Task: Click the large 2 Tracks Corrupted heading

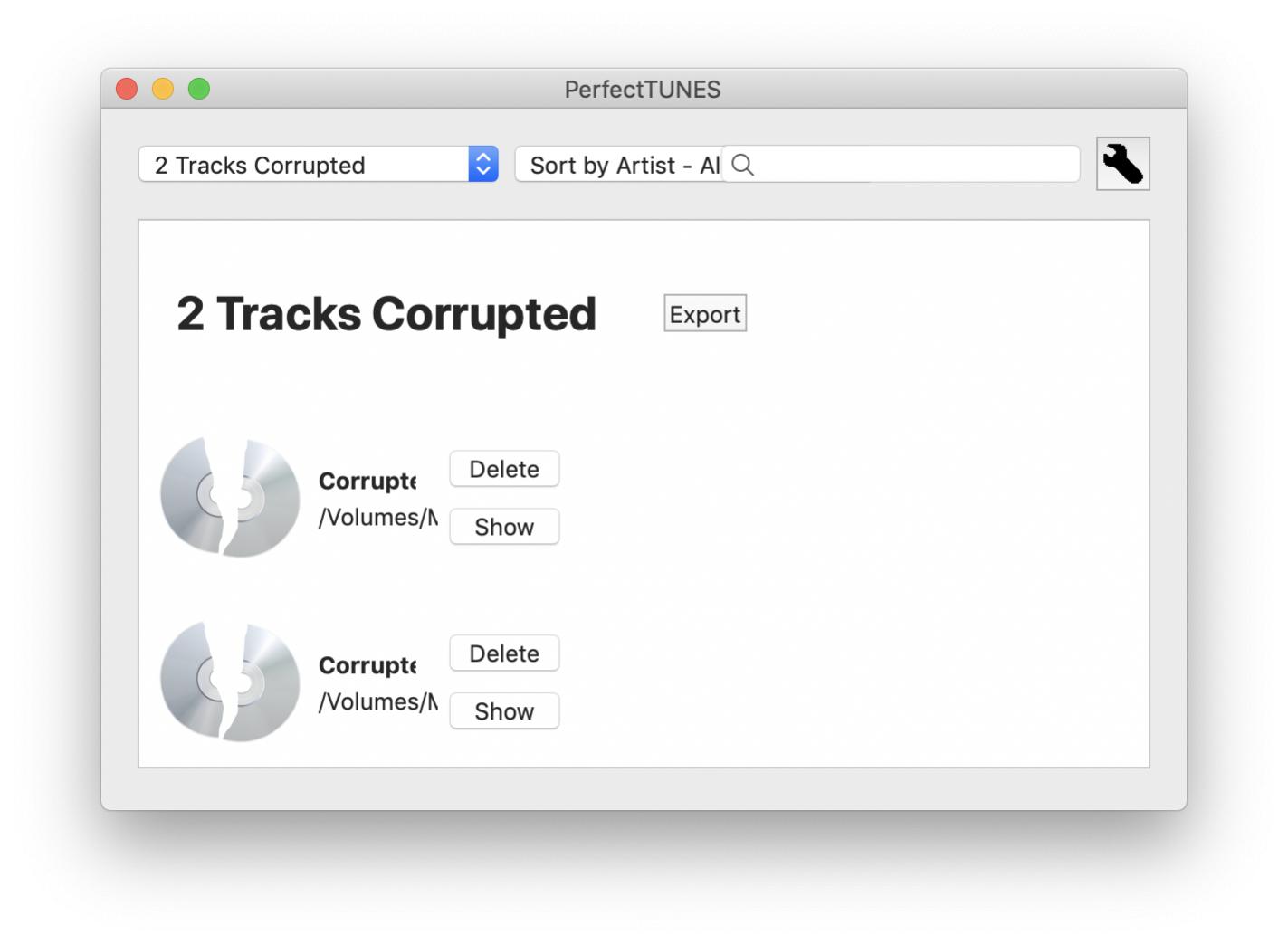Action: pos(386,314)
